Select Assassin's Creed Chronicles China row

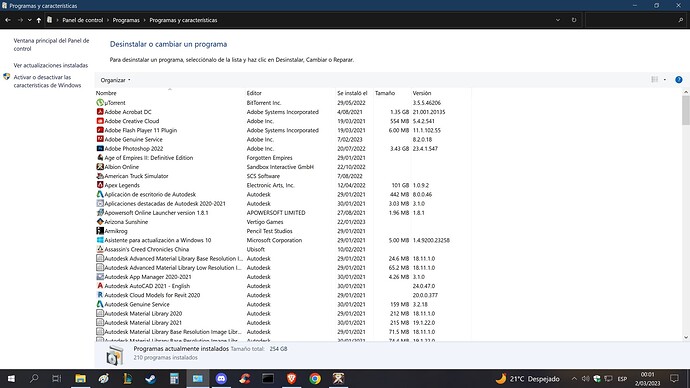[283, 249]
